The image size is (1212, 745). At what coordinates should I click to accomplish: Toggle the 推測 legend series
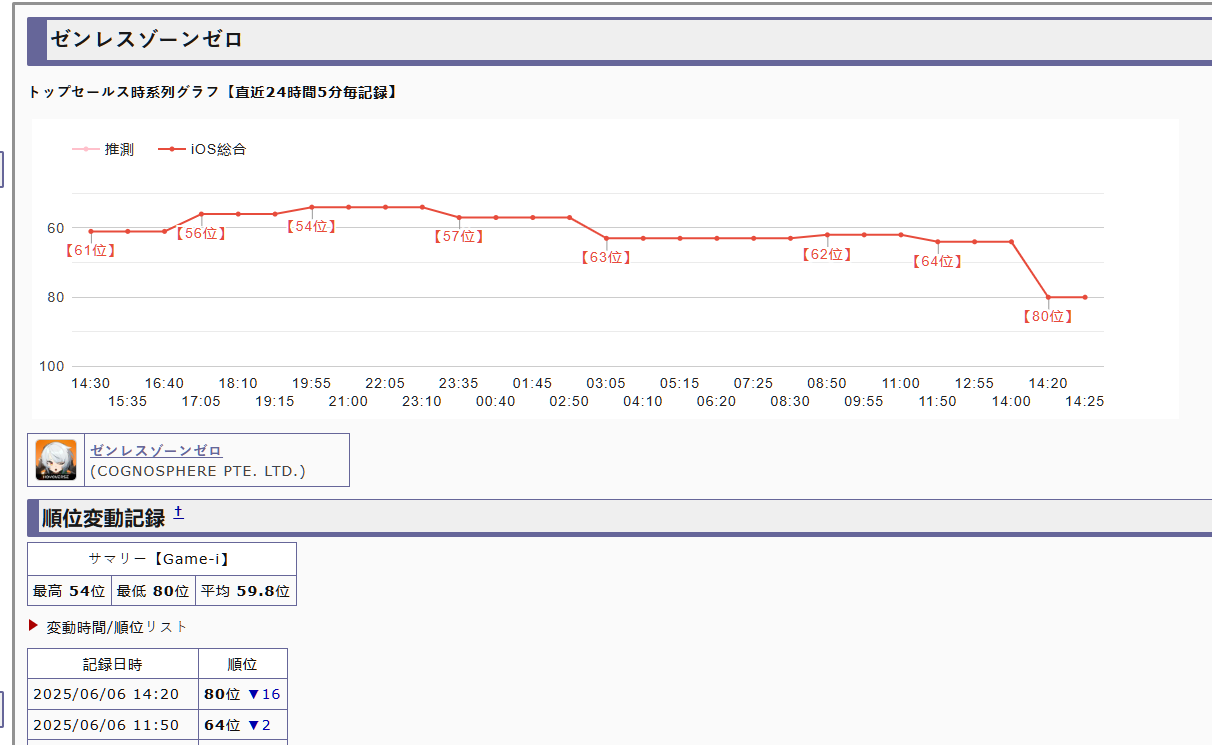coord(103,149)
